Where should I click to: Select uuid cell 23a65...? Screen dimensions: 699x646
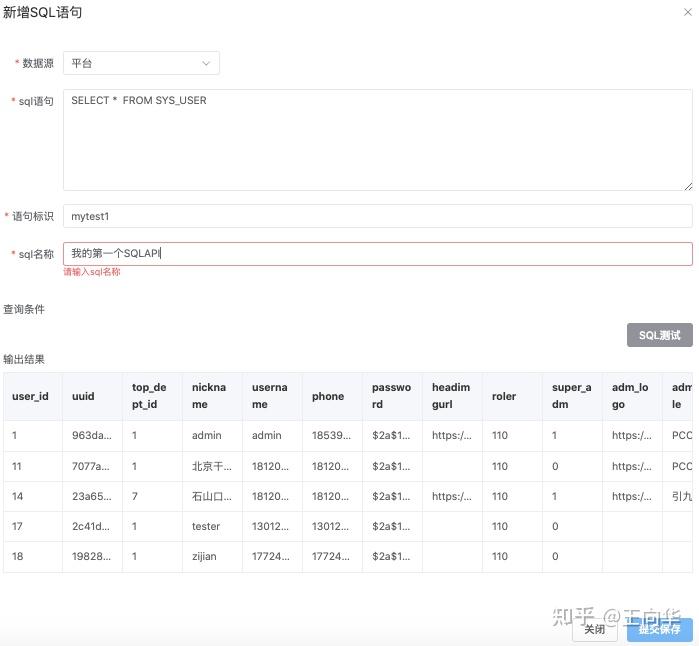click(92, 496)
